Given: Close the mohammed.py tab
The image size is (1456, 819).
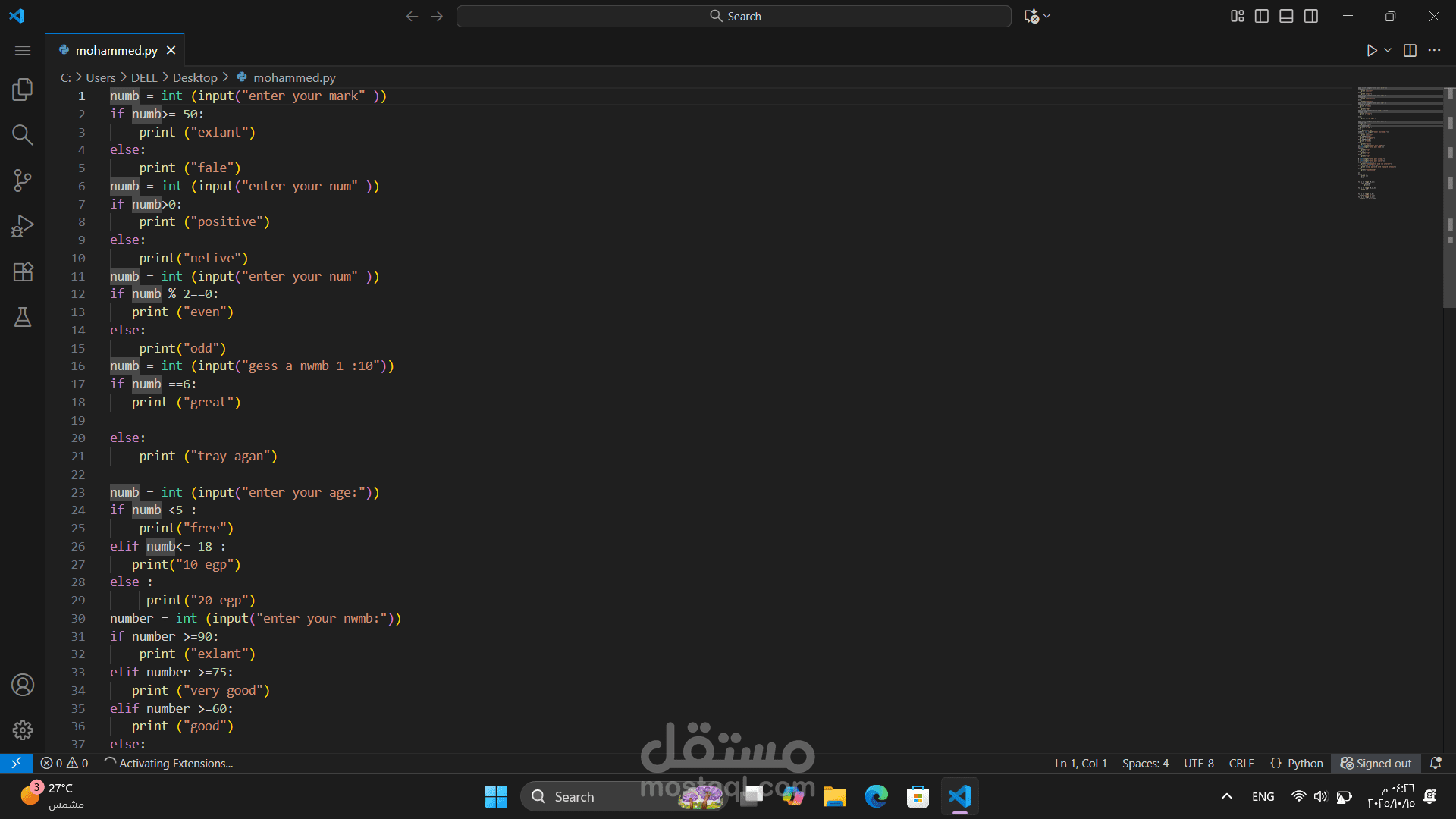Looking at the screenshot, I should tap(171, 50).
